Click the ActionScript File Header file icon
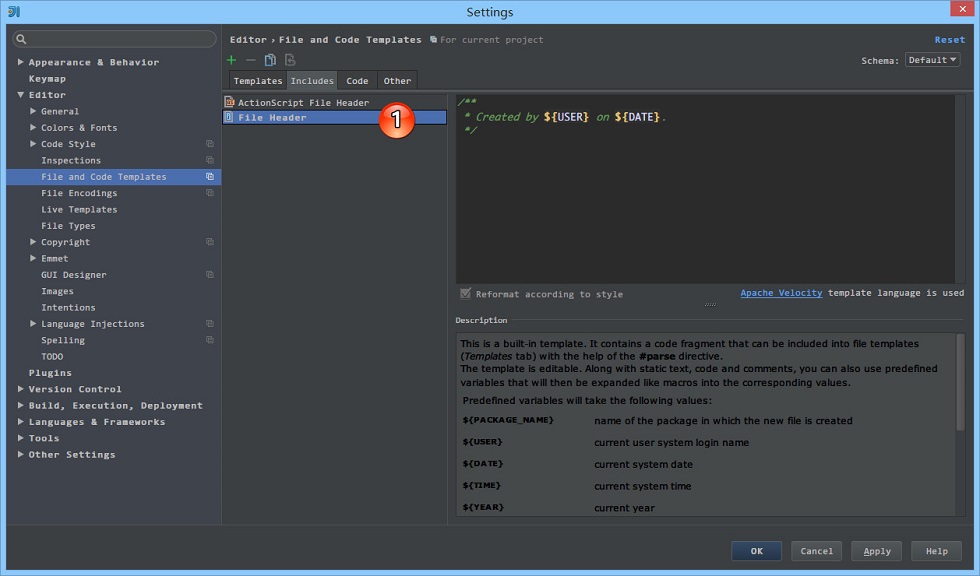 229,102
